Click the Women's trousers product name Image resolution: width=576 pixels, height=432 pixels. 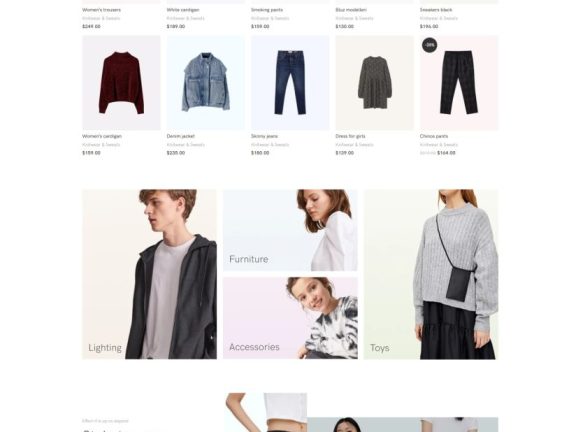[101, 10]
